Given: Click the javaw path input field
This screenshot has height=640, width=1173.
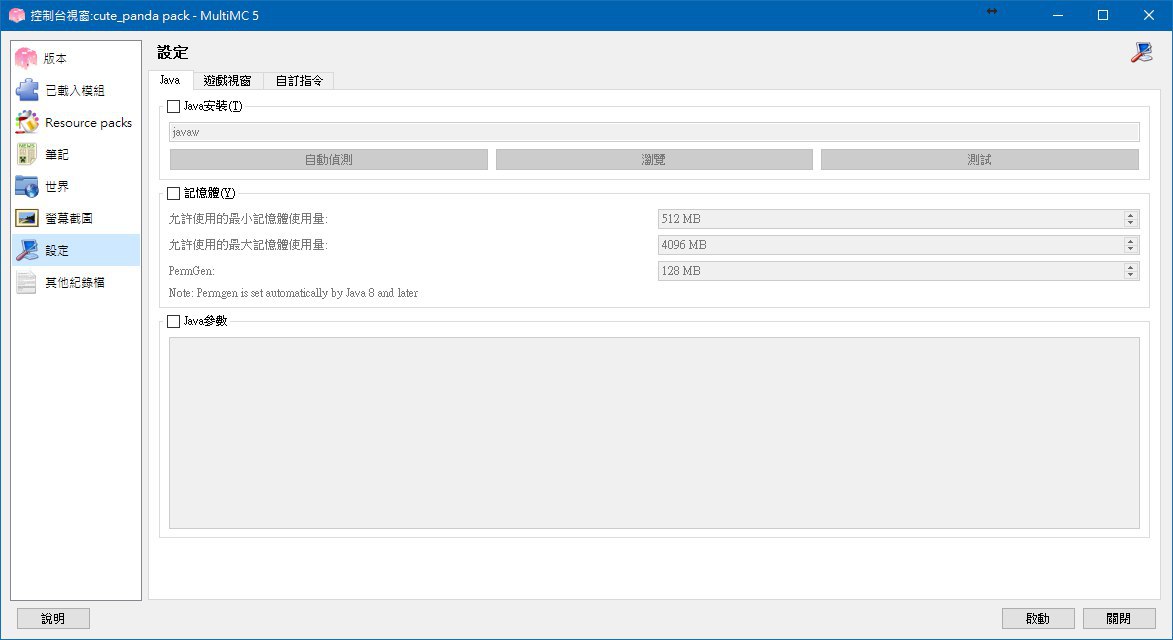Looking at the screenshot, I should [654, 132].
